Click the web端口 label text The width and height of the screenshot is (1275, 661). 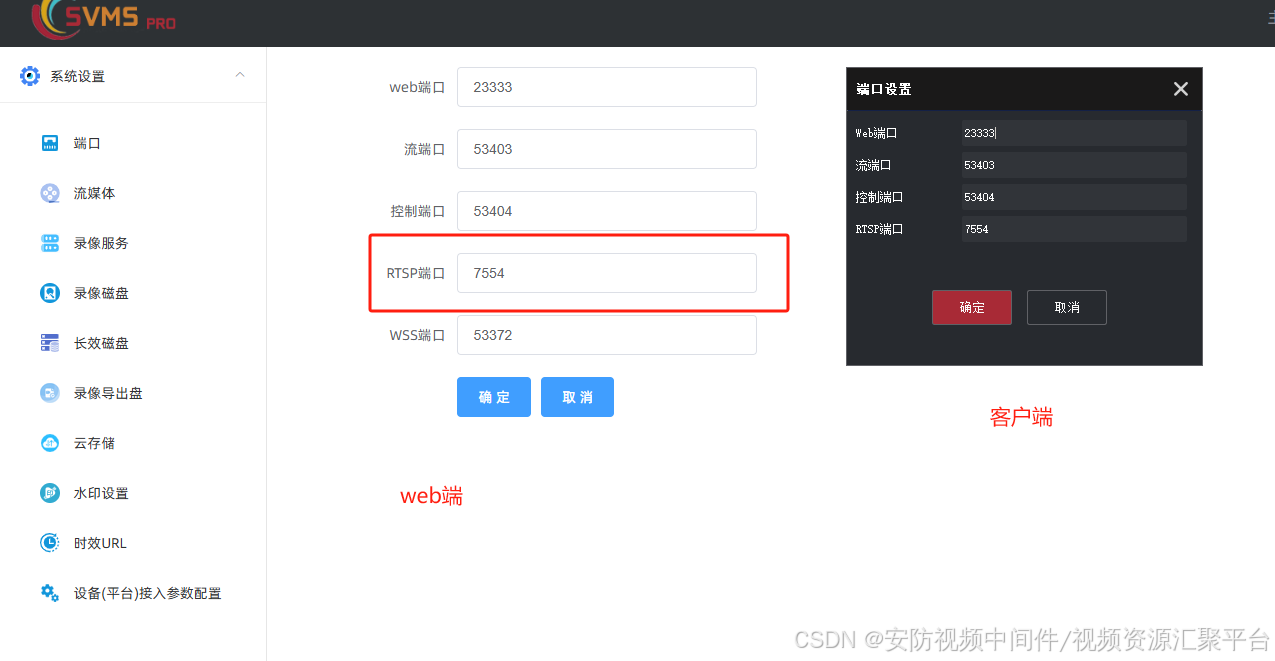(417, 87)
